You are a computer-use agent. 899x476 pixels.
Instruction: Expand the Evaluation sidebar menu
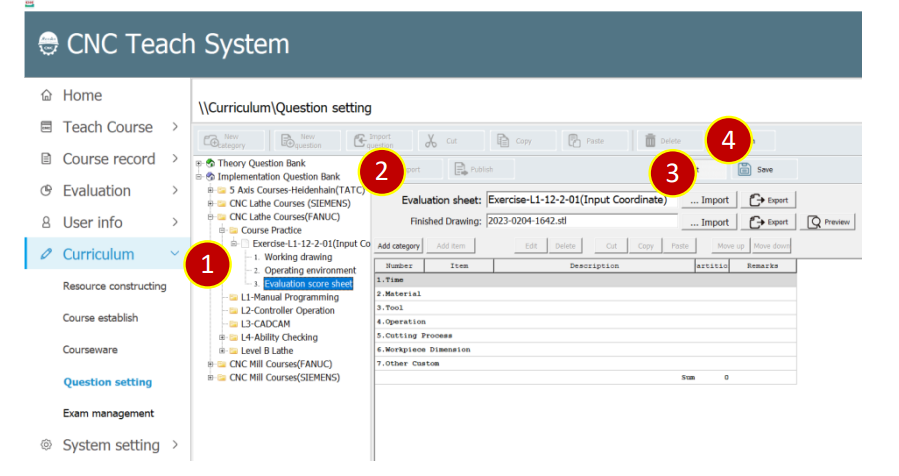tap(175, 190)
